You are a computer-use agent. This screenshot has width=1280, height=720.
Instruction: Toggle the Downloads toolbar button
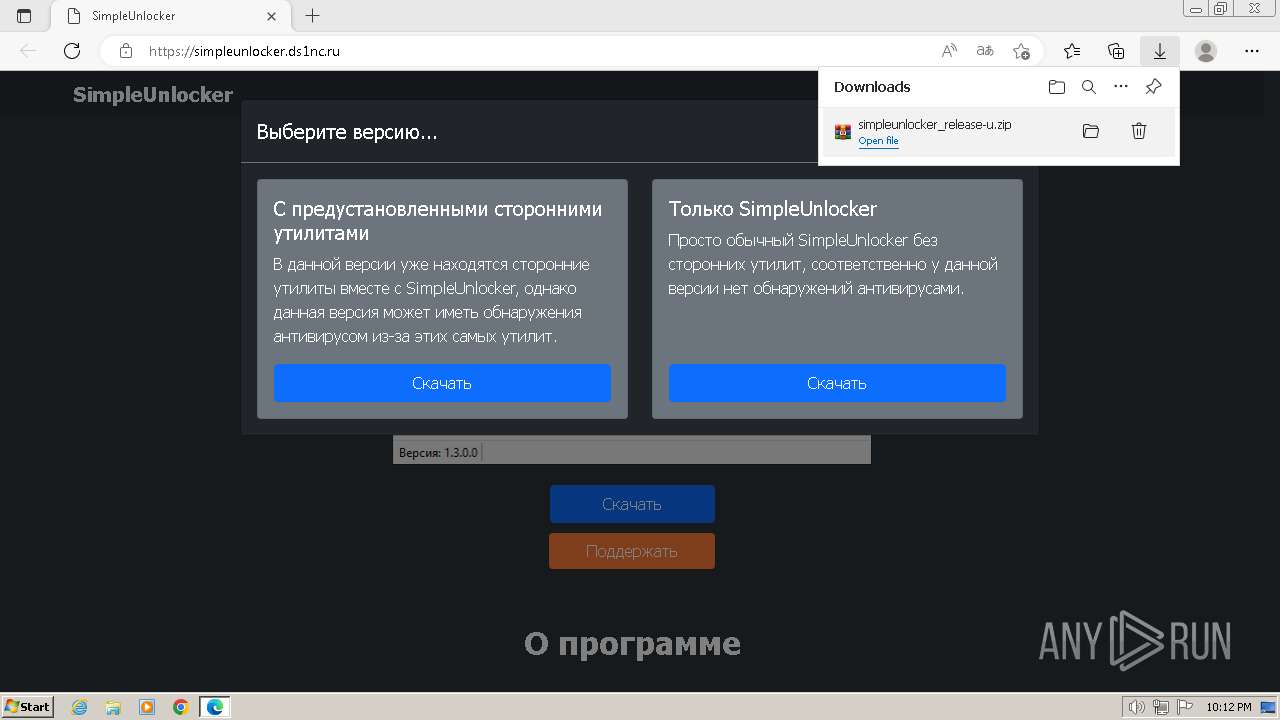tap(1160, 51)
